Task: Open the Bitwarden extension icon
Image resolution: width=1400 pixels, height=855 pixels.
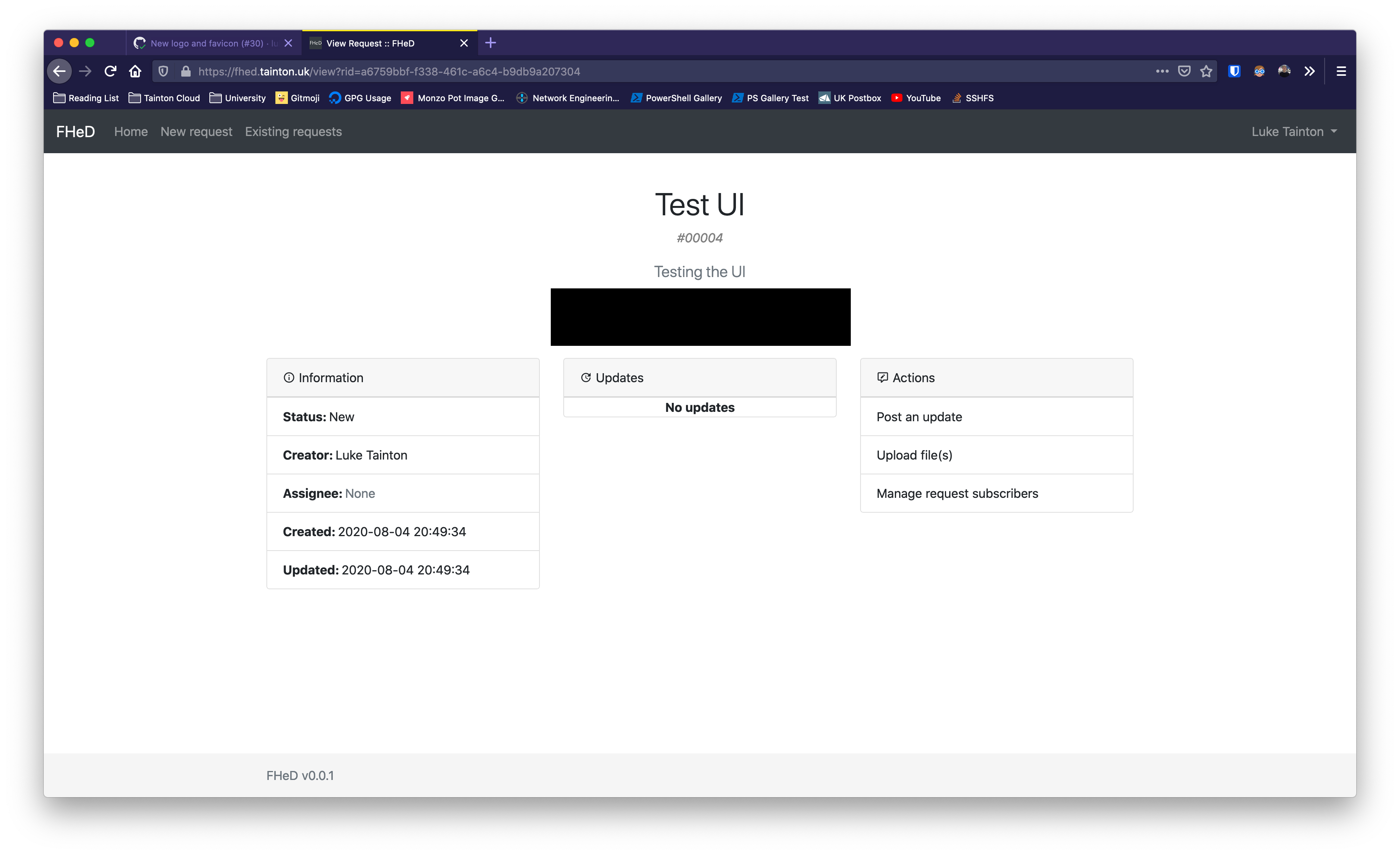Action: click(1234, 71)
